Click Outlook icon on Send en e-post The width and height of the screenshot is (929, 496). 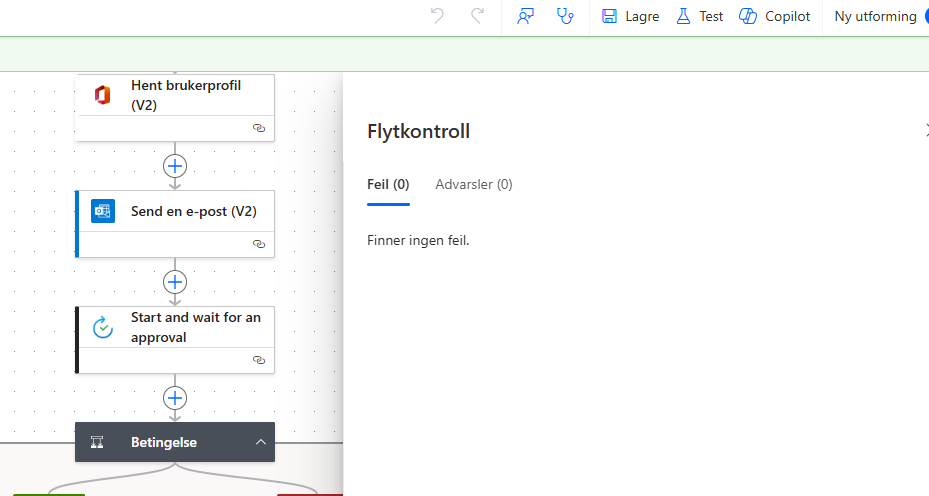[x=102, y=211]
